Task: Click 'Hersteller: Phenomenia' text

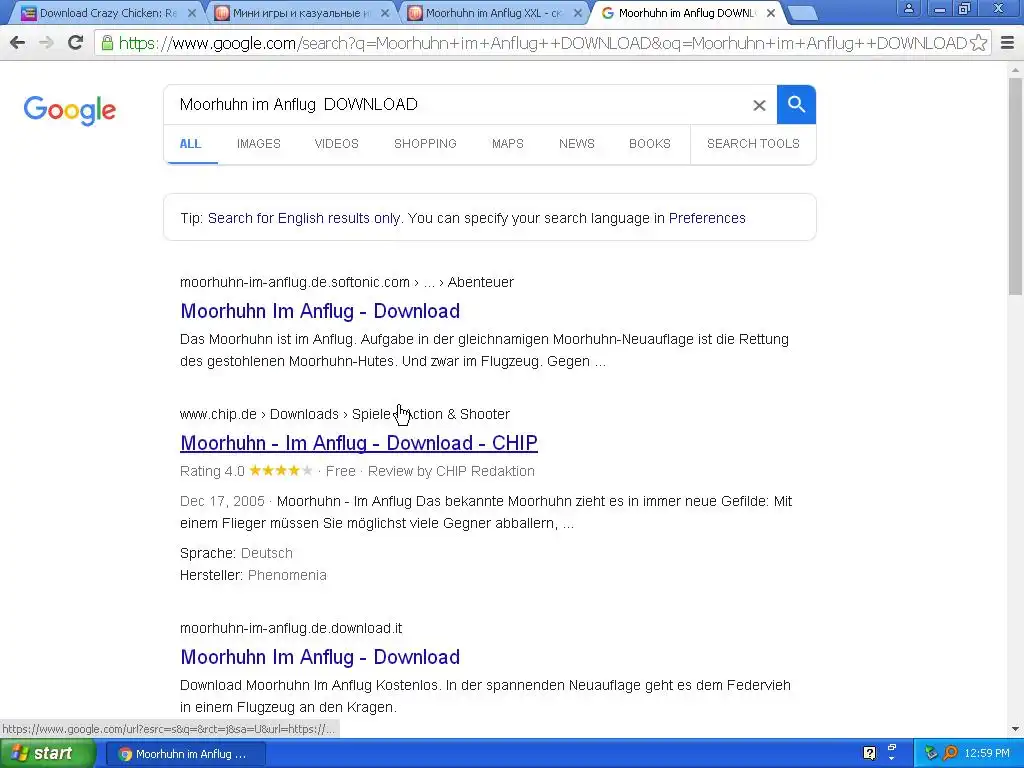Action: (253, 575)
